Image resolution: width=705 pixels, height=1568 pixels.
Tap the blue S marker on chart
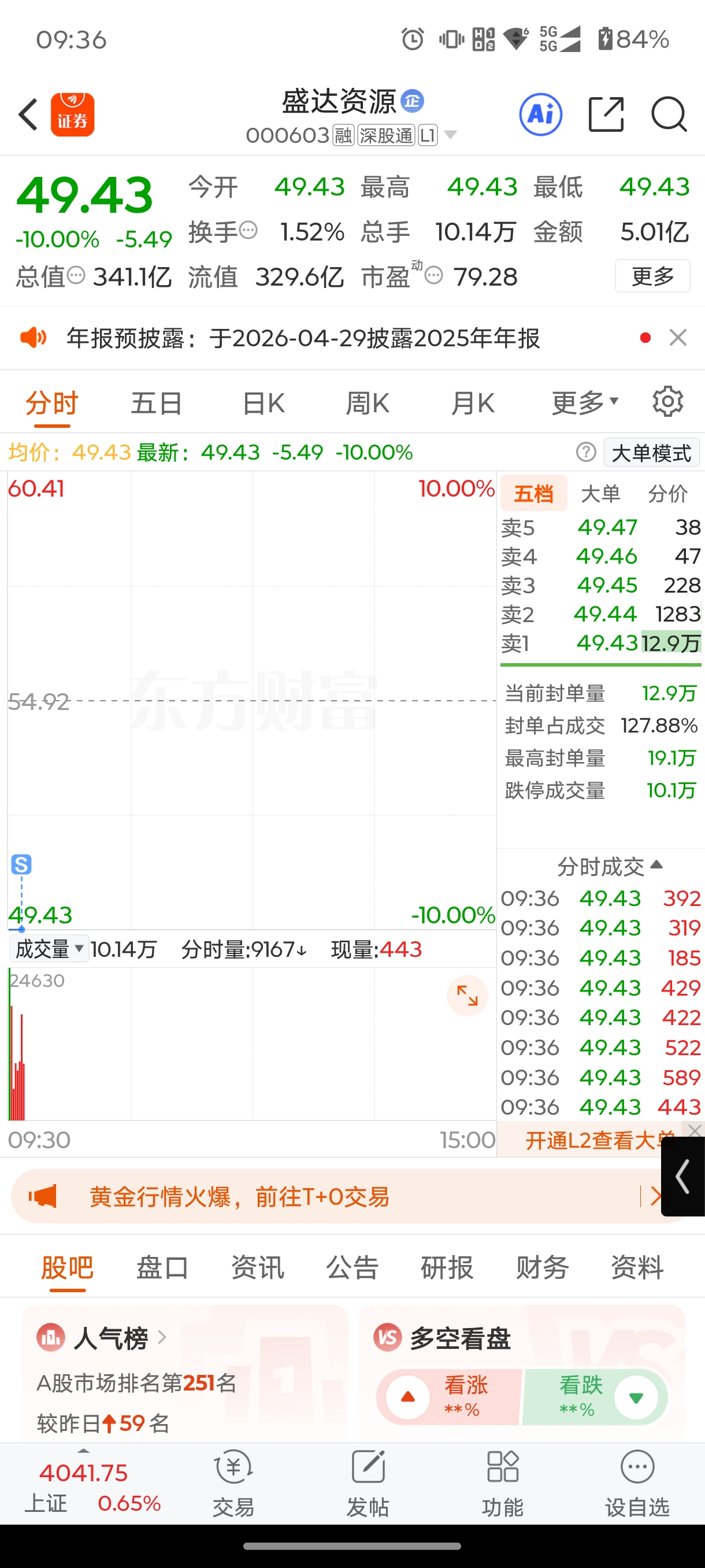pos(21,864)
